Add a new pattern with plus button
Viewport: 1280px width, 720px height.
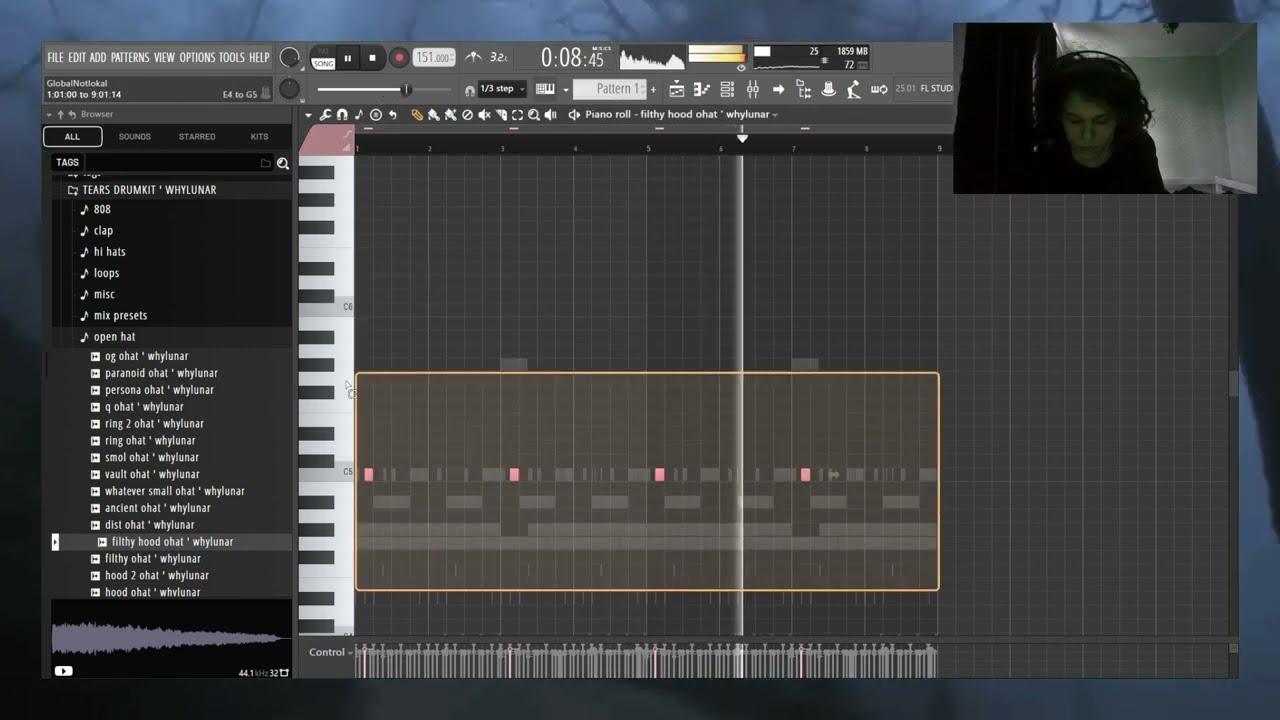coord(653,90)
